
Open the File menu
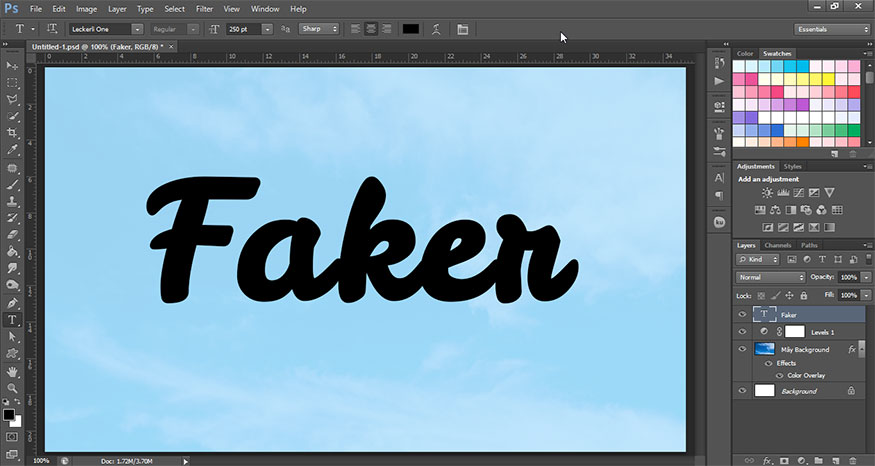36,9
